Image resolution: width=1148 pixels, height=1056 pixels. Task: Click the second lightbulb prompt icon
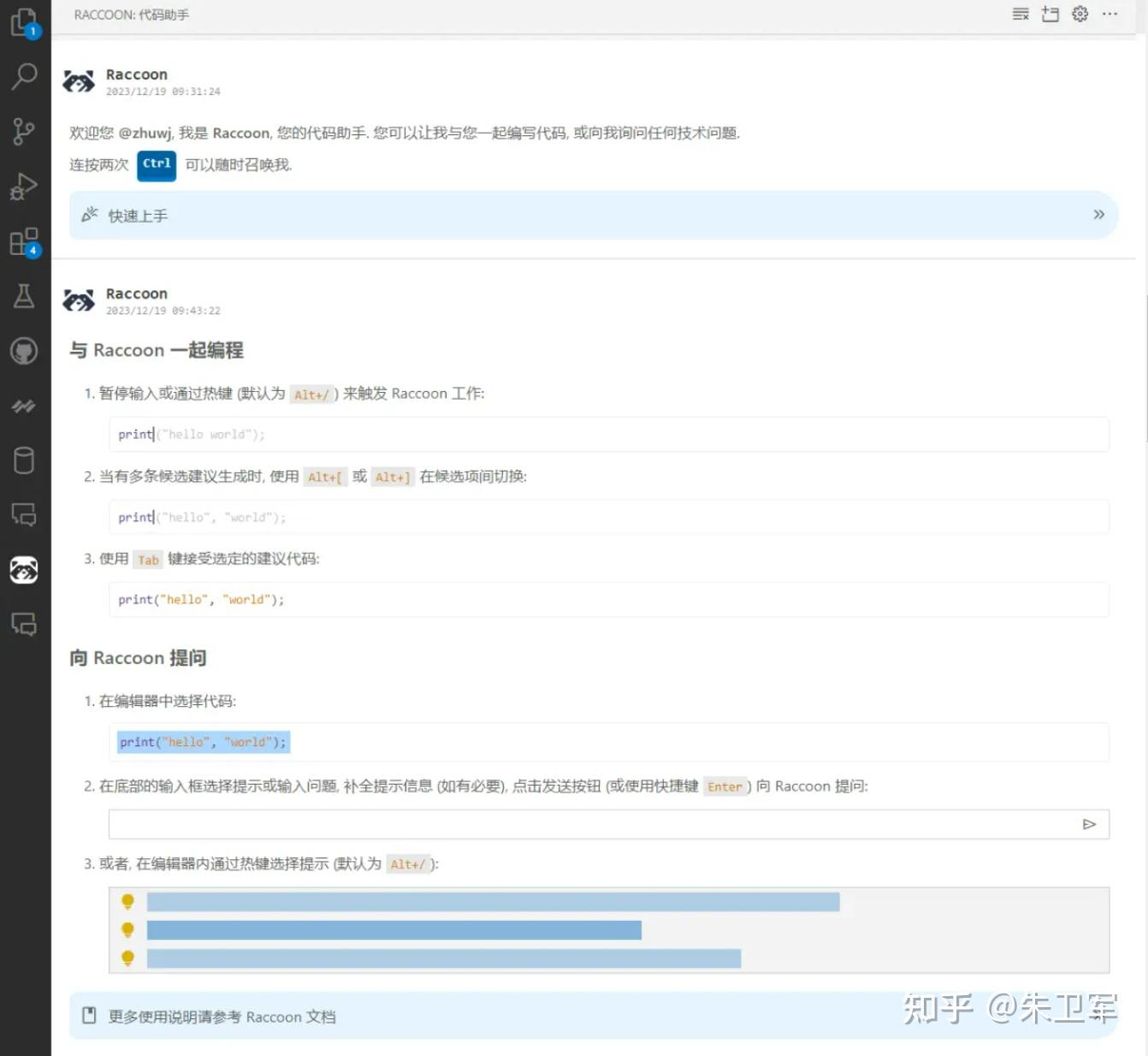coord(127,929)
